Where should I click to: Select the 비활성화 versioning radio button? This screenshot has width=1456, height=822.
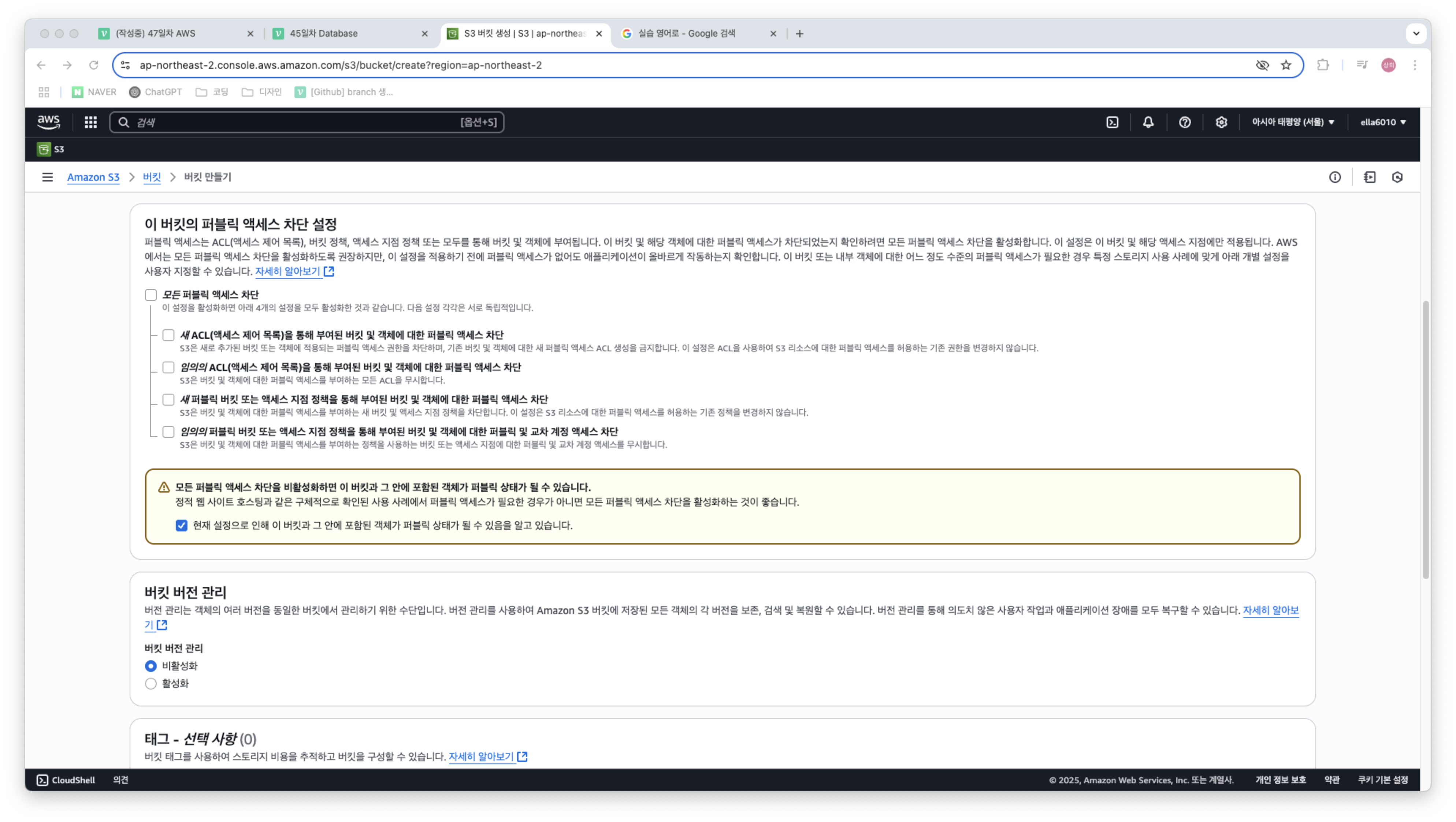point(151,666)
